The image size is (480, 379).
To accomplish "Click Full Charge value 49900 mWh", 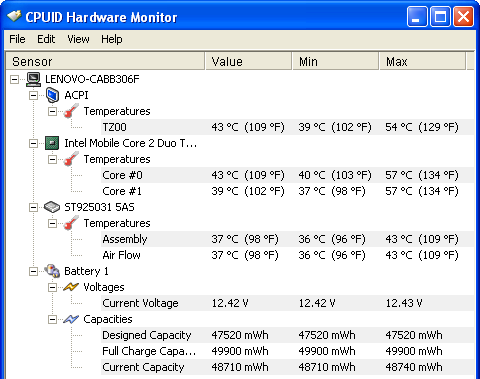I will click(x=240, y=351).
